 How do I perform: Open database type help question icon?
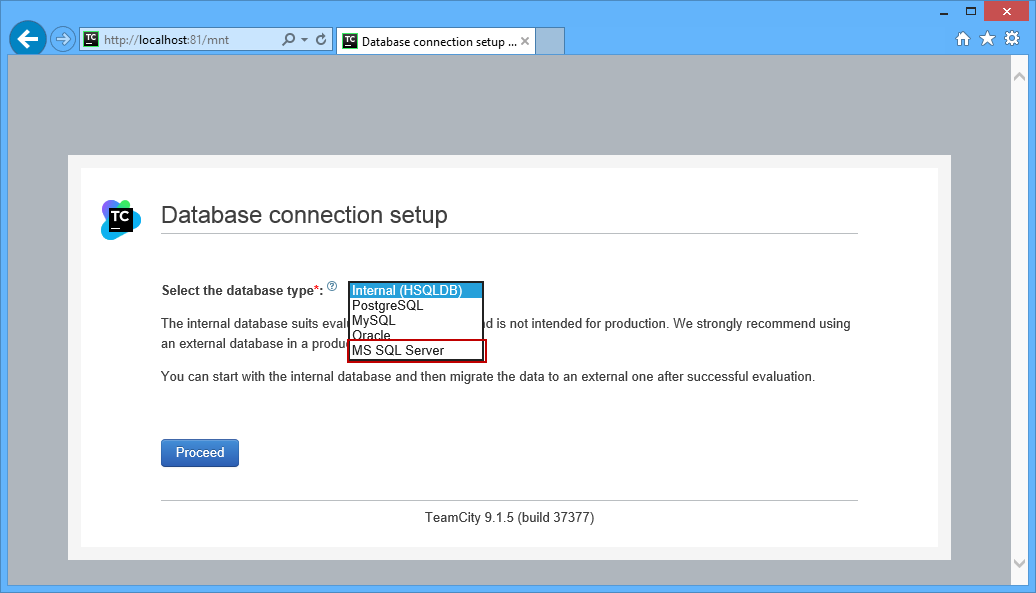332,287
